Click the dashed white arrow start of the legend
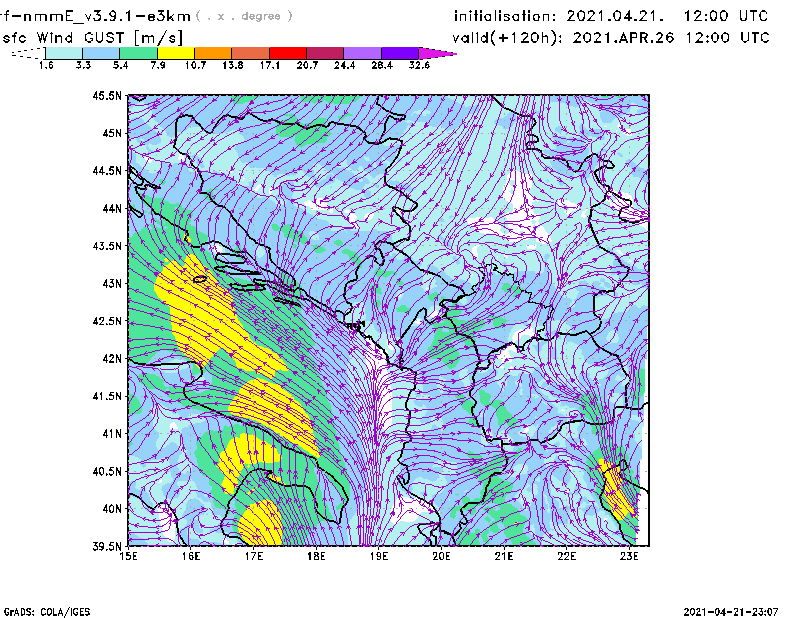The height and width of the screenshot is (618, 800). pos(28,53)
